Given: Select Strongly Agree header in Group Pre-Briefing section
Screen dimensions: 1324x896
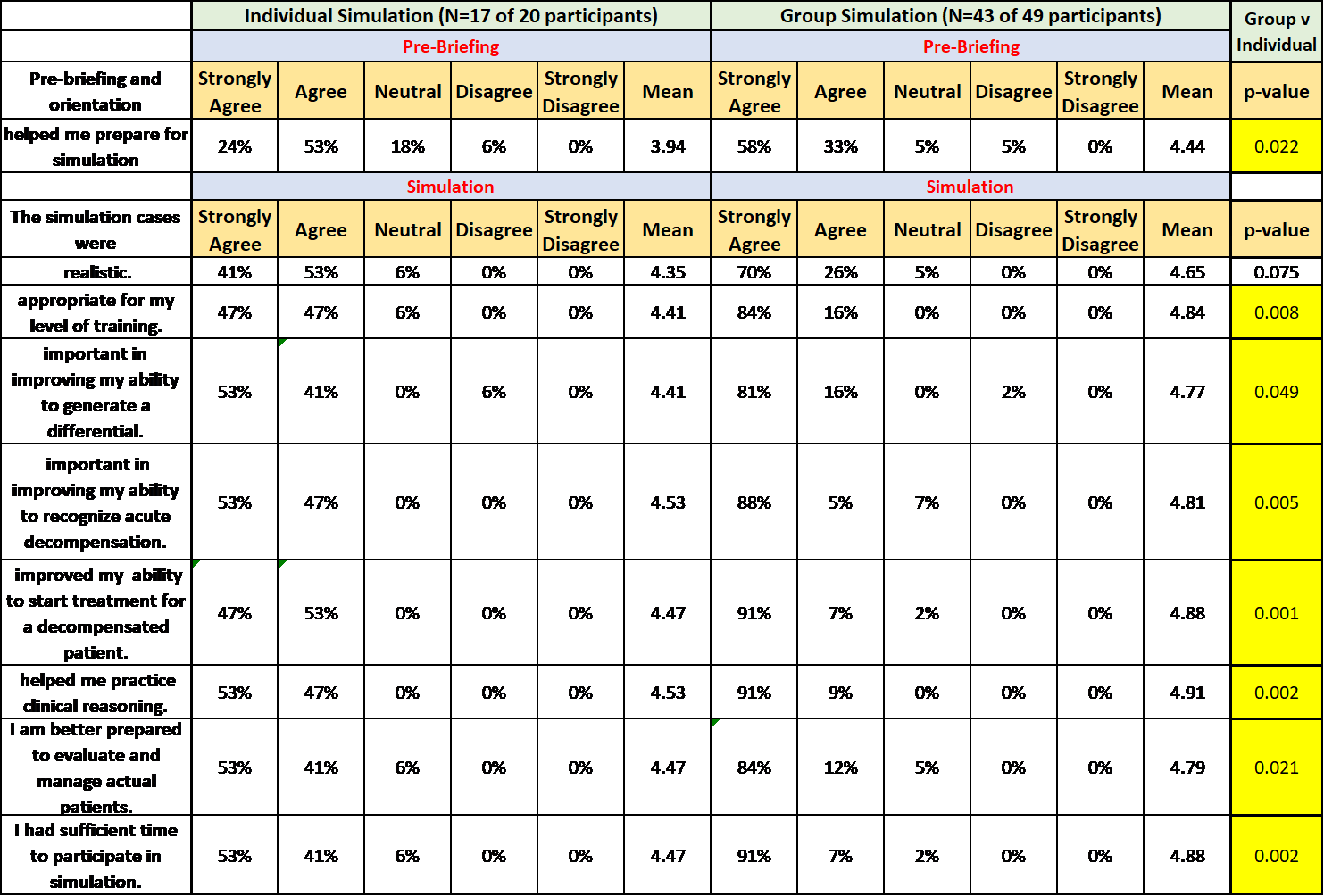Looking at the screenshot, I should click(x=754, y=91).
